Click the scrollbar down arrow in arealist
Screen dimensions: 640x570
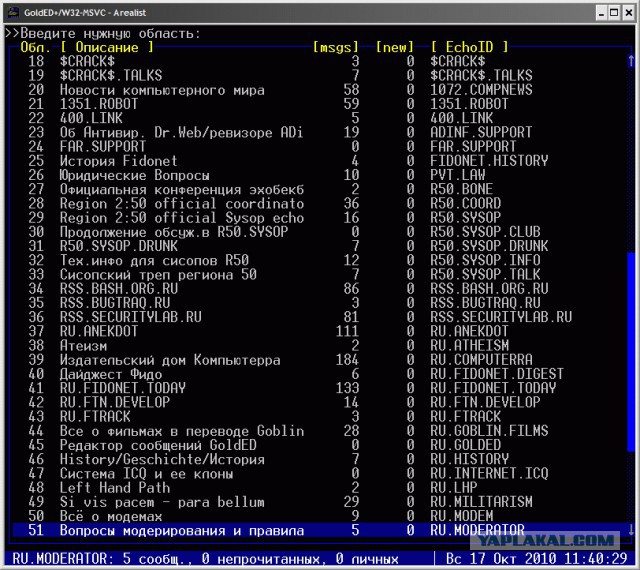[x=631, y=530]
